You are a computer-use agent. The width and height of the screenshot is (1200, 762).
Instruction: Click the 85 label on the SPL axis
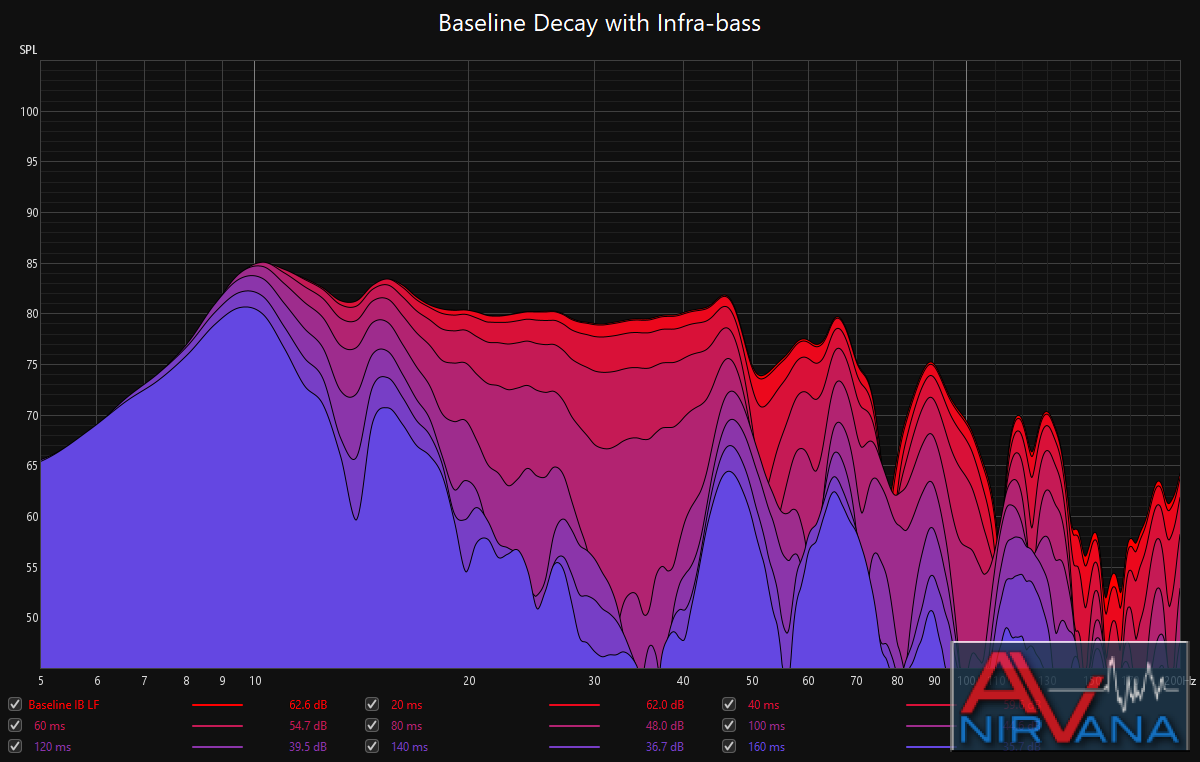point(32,264)
